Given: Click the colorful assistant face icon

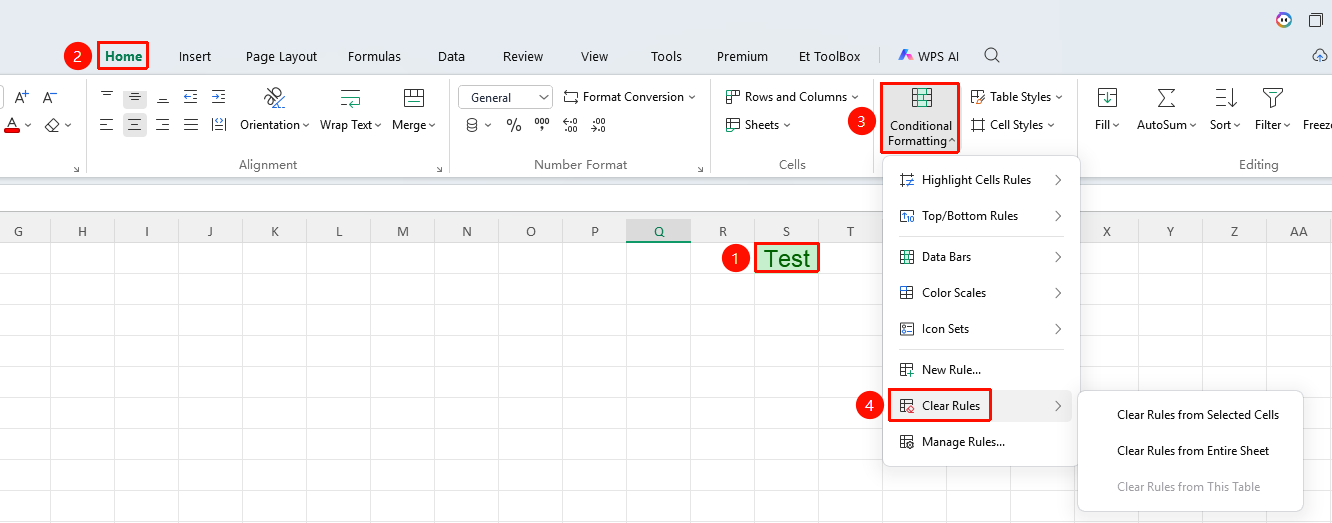Looking at the screenshot, I should click(x=1284, y=20).
